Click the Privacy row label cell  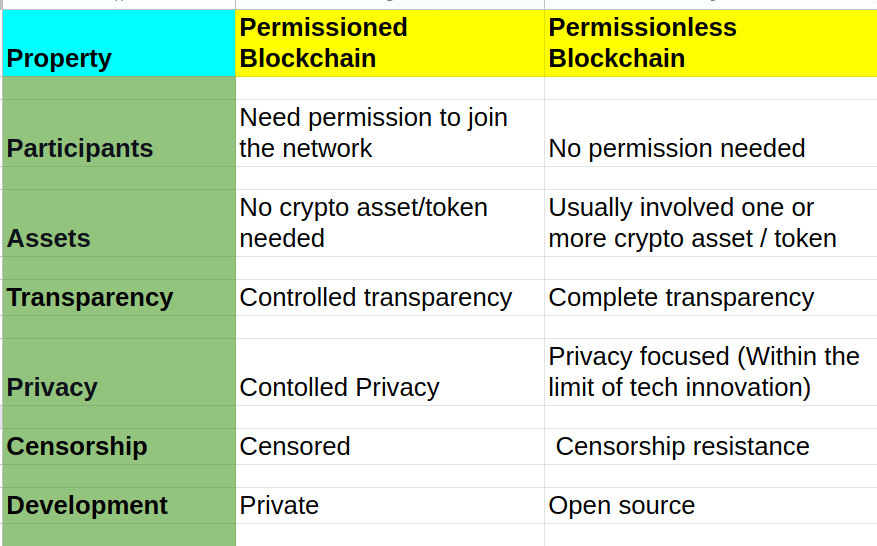tap(119, 372)
